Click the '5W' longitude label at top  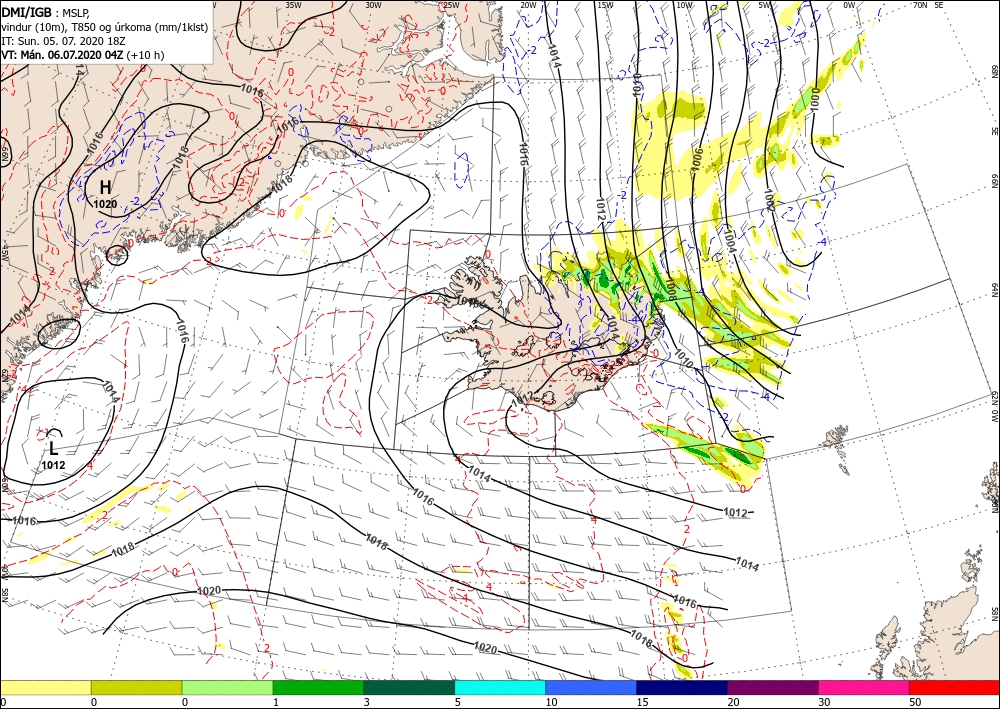pyautogui.click(x=765, y=5)
